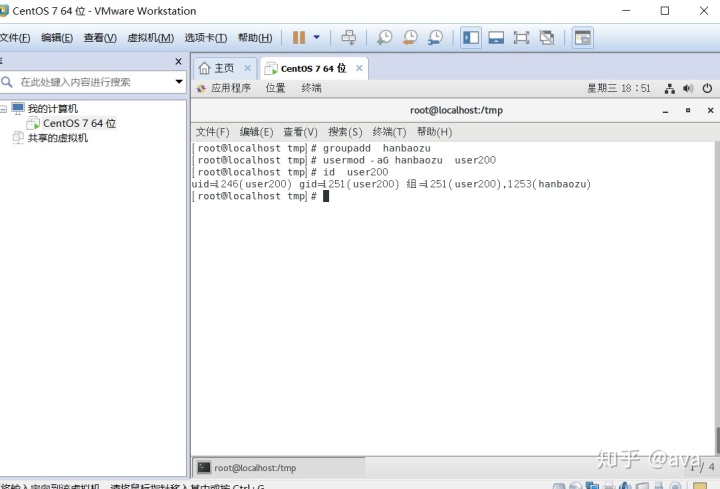Open VMware 虚拟机(M) menu
This screenshot has width=720, height=489.
(x=151, y=38)
